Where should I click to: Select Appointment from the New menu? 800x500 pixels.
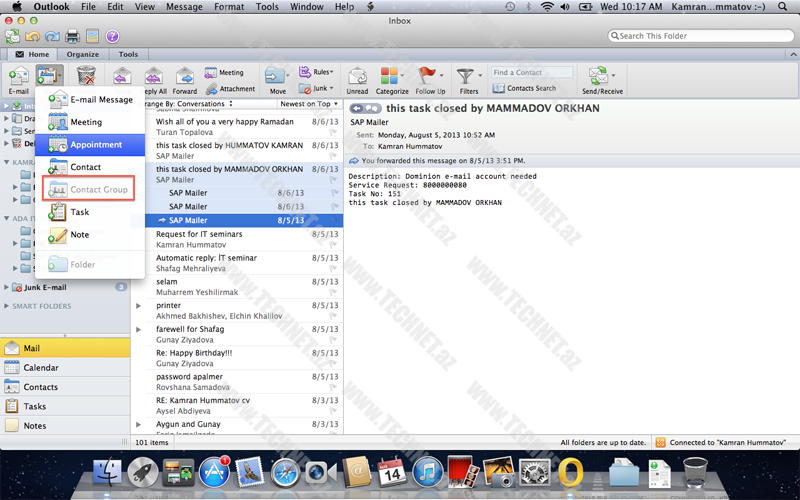[x=96, y=145]
